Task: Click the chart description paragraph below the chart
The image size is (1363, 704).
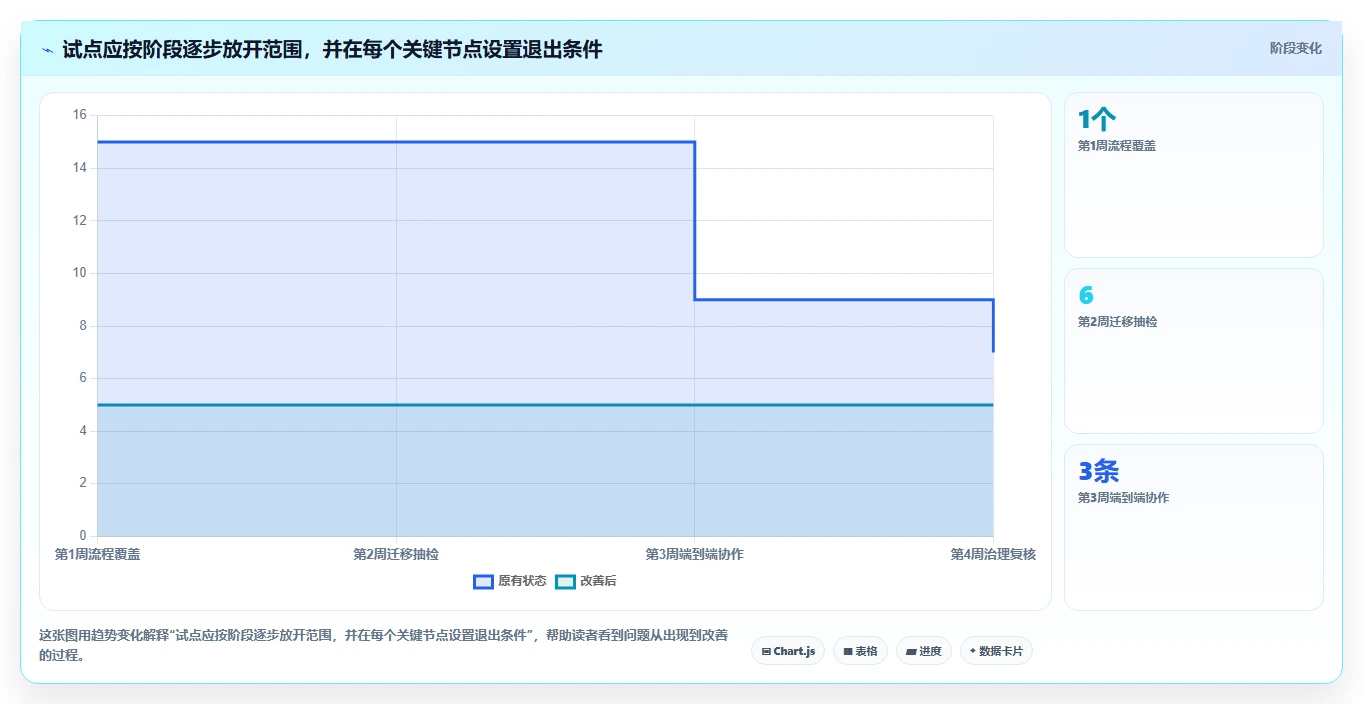Action: coord(384,645)
